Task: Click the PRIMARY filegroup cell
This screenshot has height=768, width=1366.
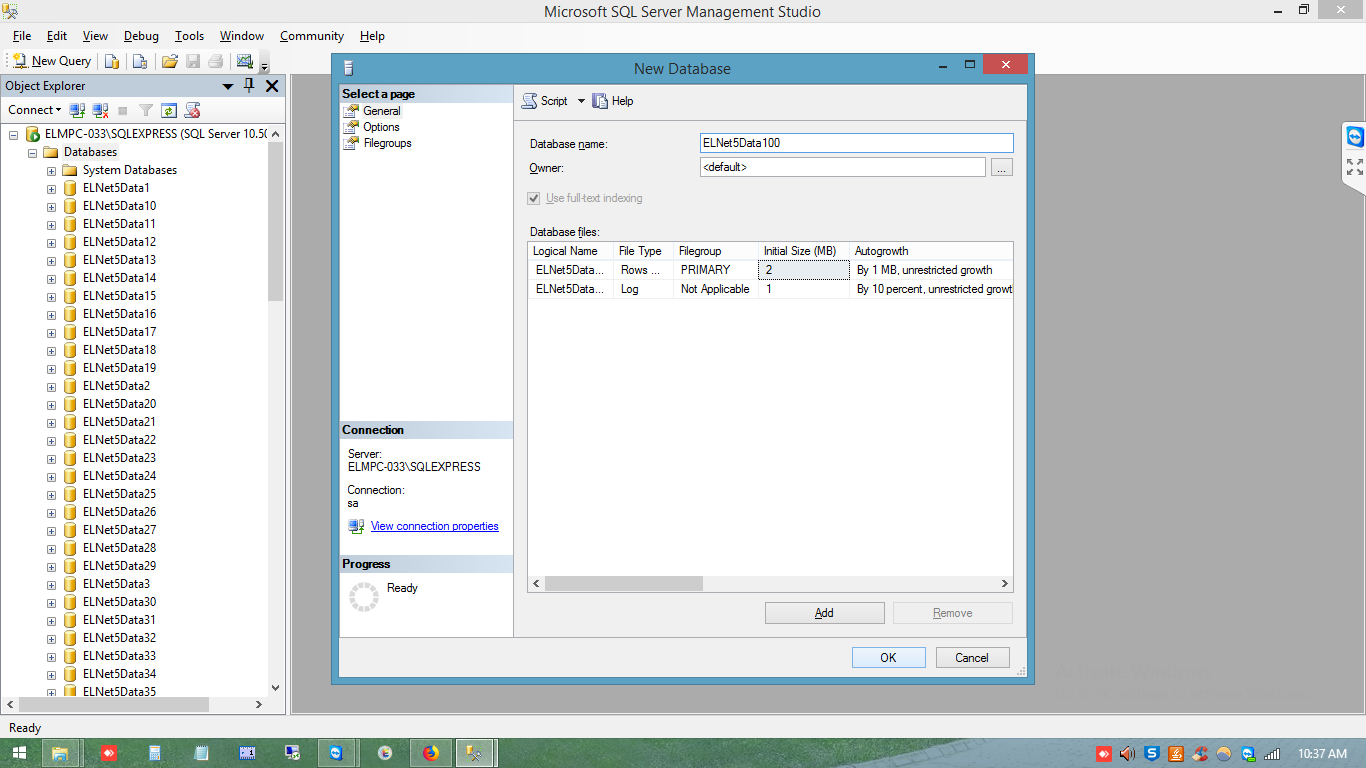Action: click(715, 270)
